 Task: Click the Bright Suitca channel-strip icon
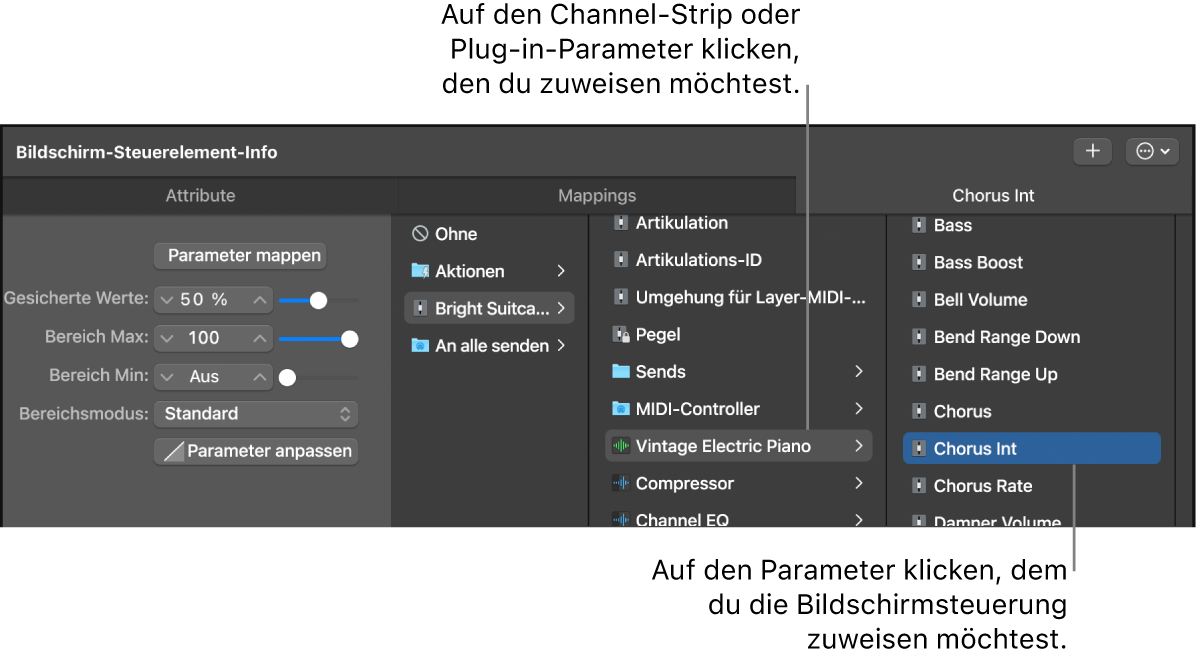[x=420, y=307]
